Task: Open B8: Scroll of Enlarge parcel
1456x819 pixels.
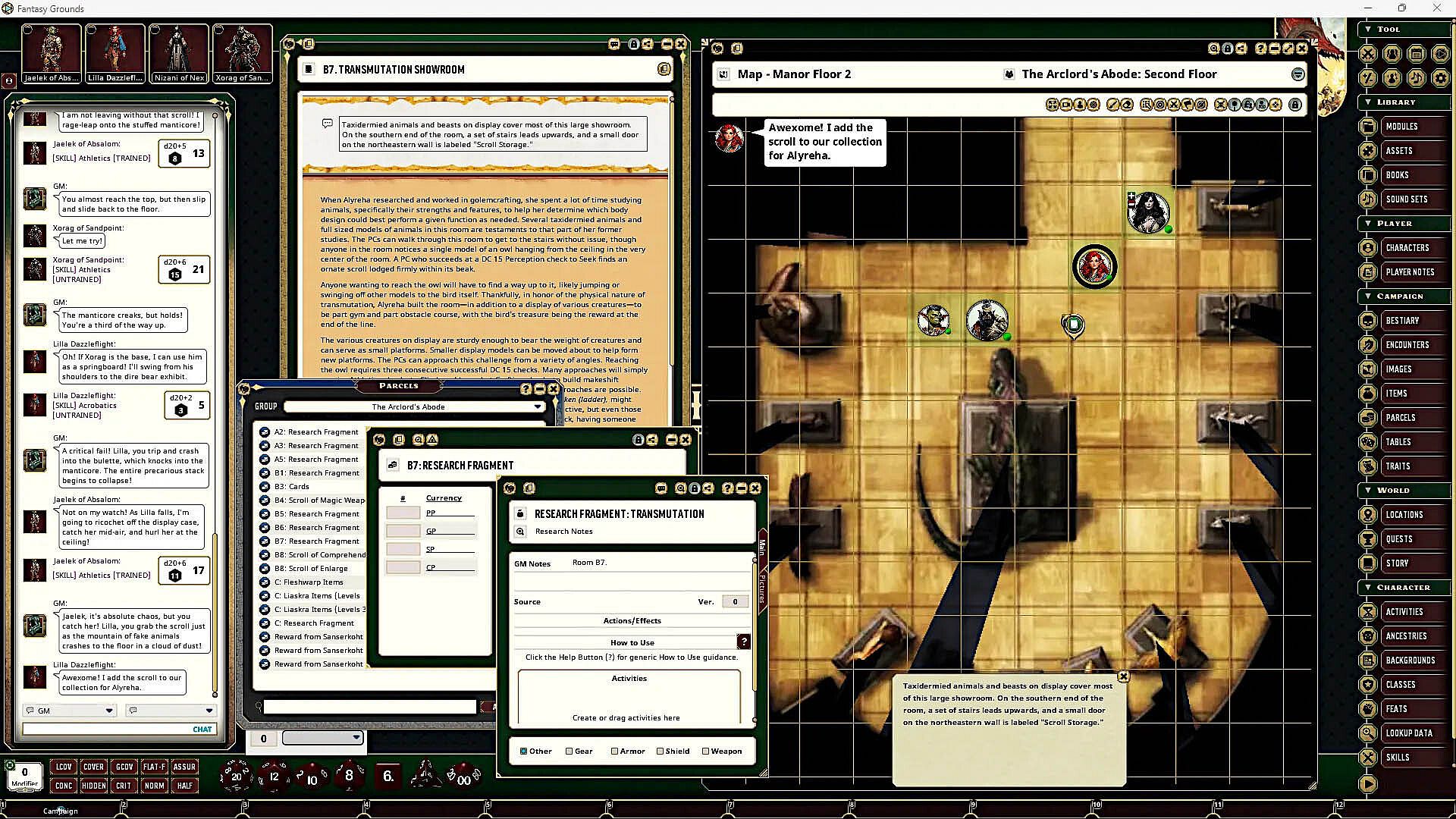Action: 312,569
